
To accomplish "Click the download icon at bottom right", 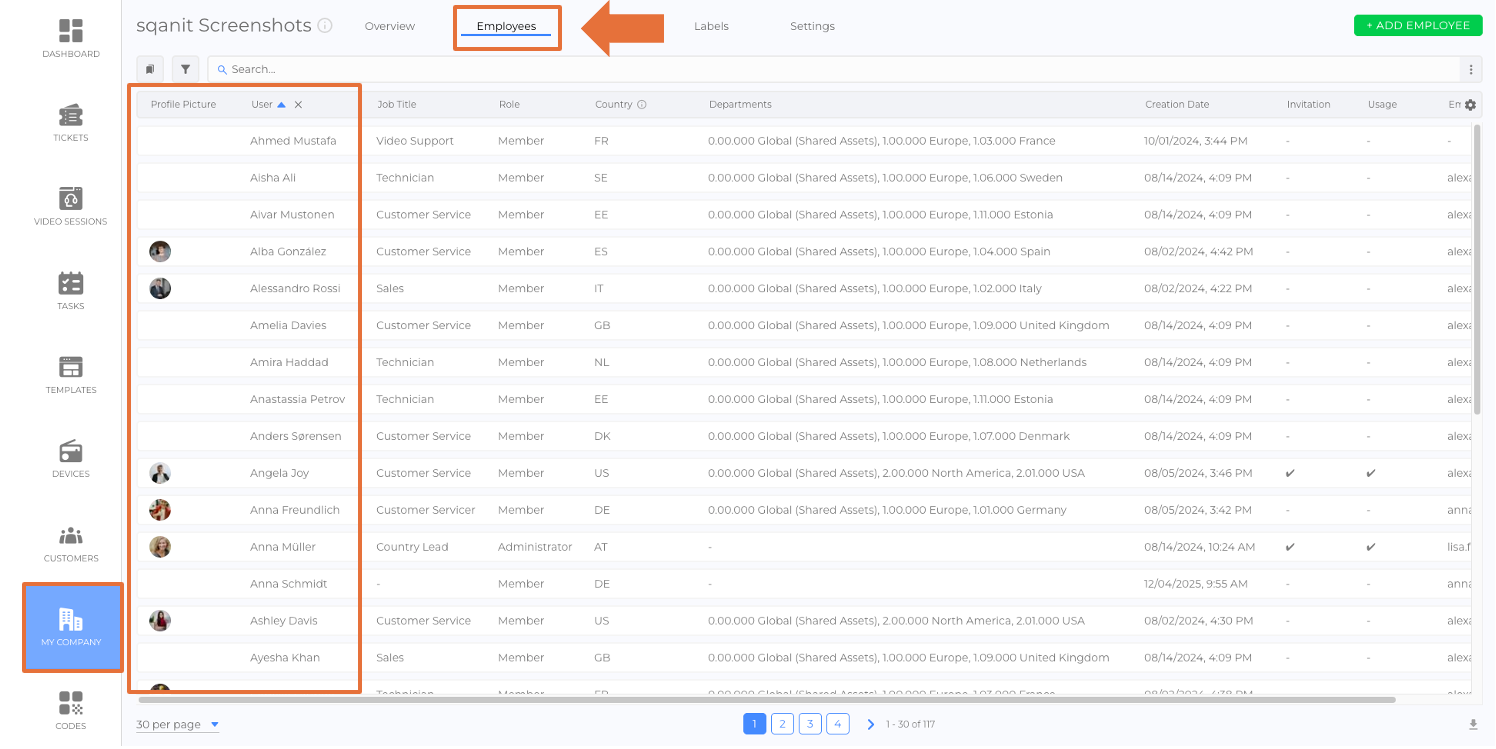I will [x=1472, y=724].
